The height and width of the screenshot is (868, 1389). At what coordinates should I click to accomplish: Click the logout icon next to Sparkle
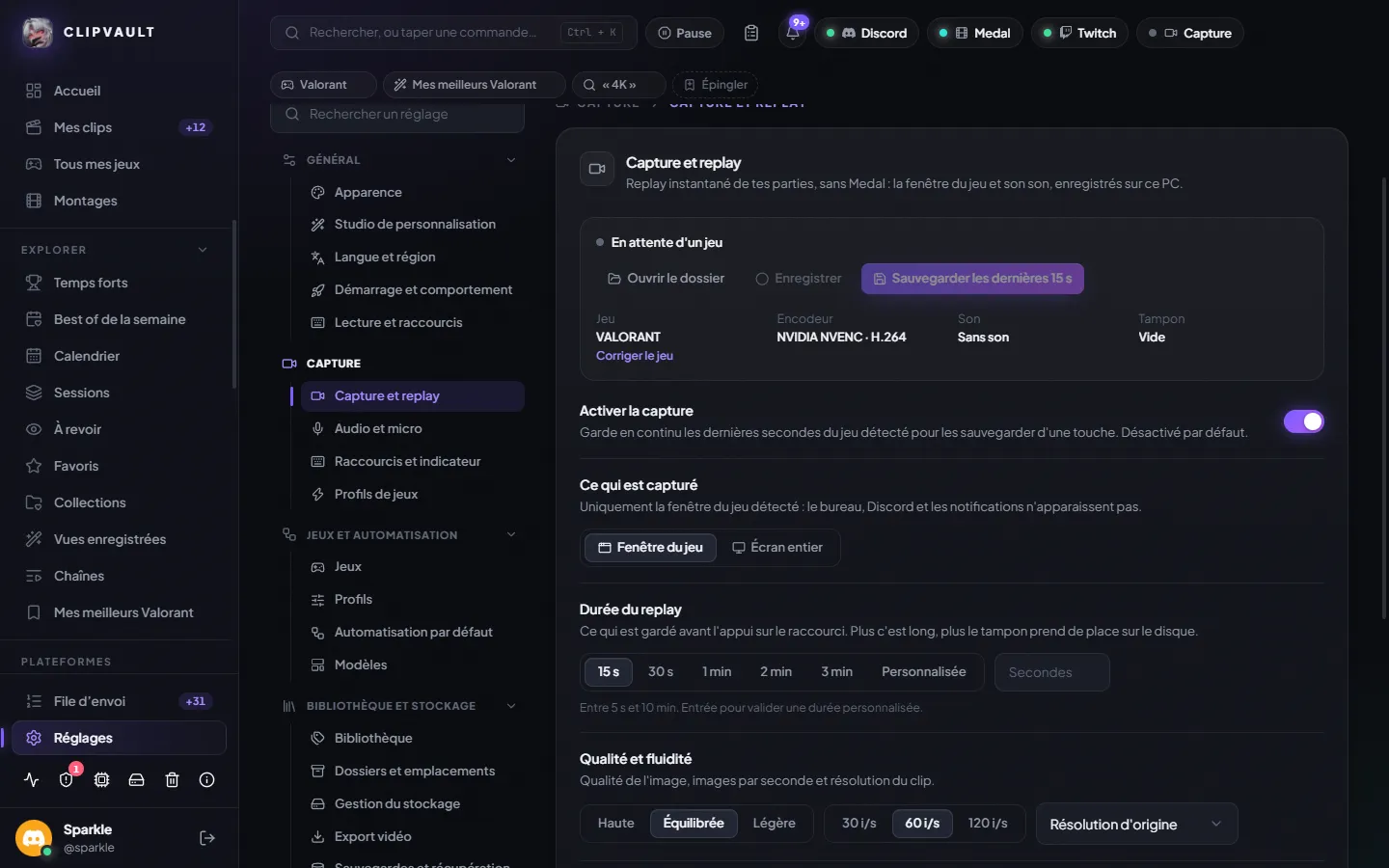click(207, 838)
